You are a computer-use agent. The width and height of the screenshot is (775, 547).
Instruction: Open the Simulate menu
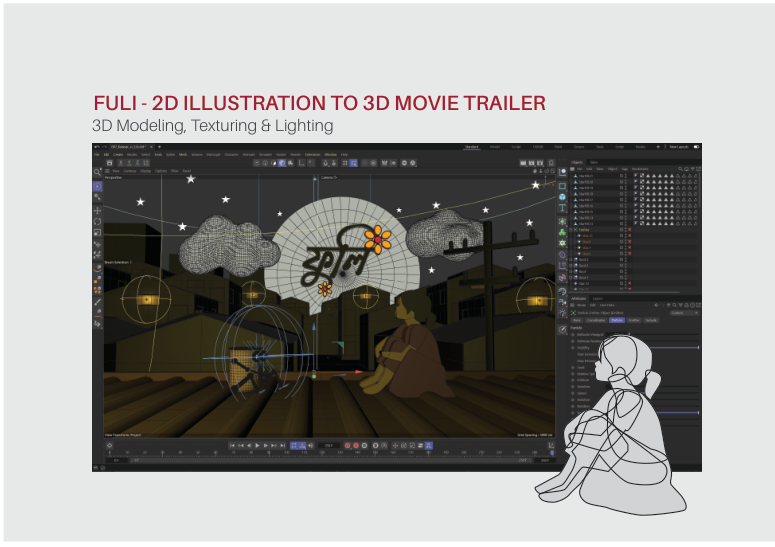(265, 155)
